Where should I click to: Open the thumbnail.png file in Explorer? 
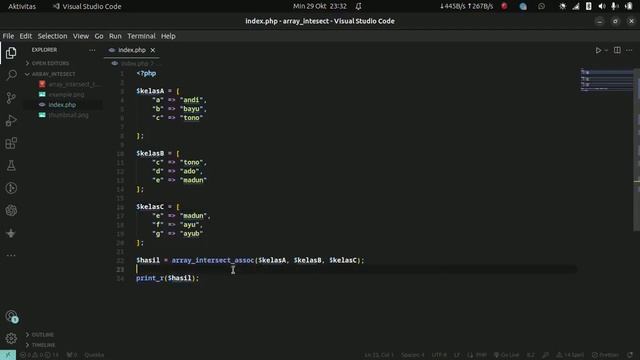[x=68, y=115]
